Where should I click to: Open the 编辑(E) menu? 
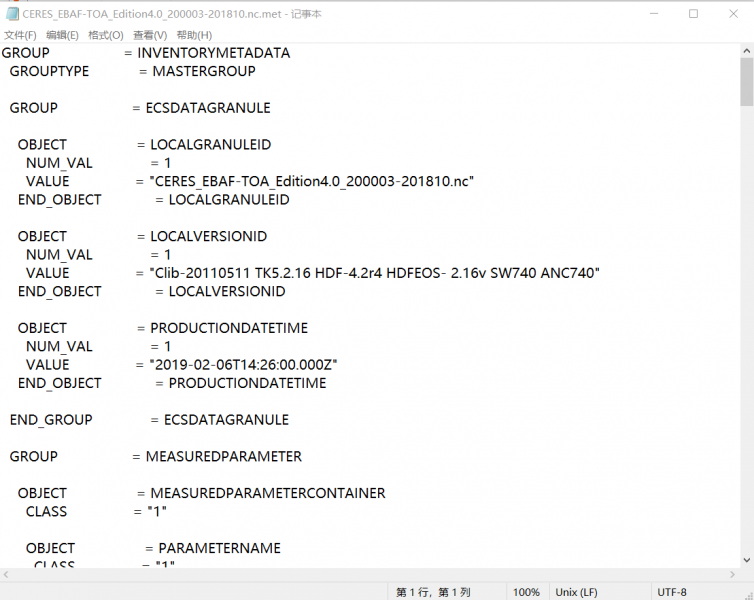click(x=62, y=35)
